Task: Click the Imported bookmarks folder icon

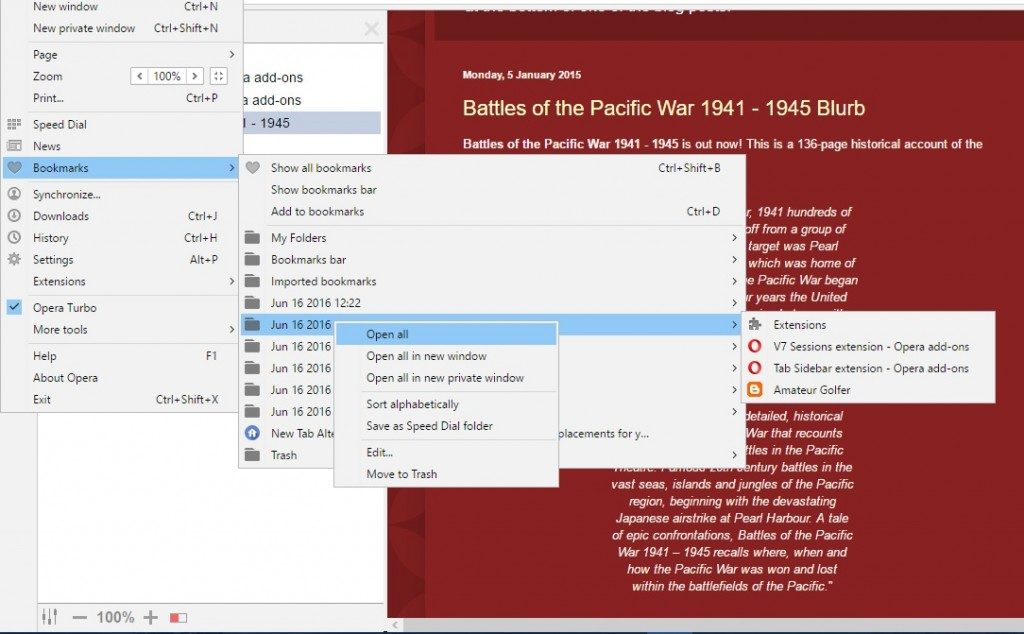Action: point(252,281)
